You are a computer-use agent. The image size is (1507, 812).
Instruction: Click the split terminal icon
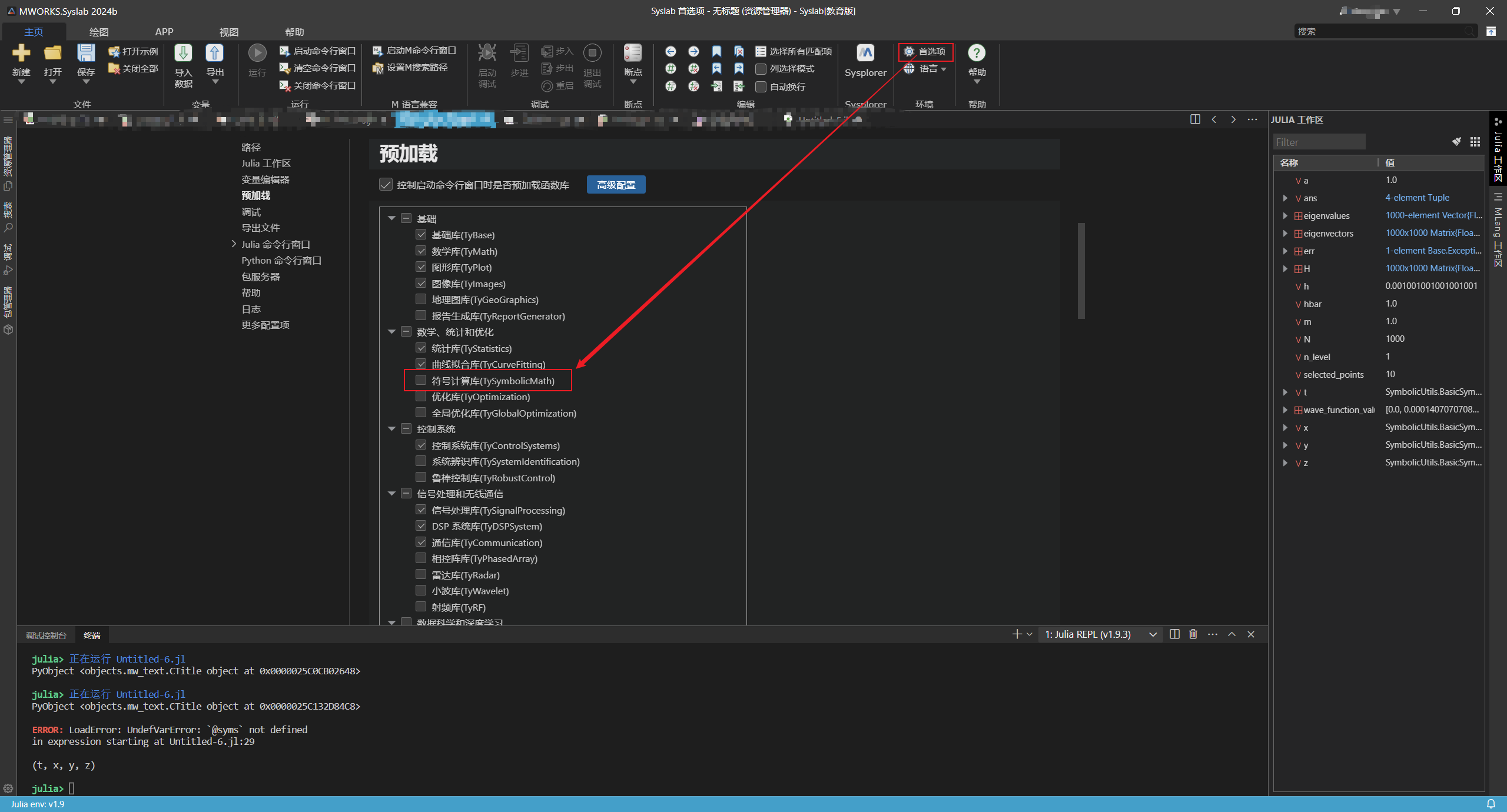pos(1174,634)
